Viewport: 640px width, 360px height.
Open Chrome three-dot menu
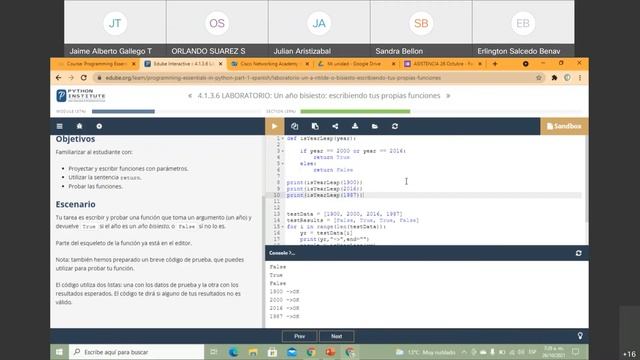[x=580, y=78]
